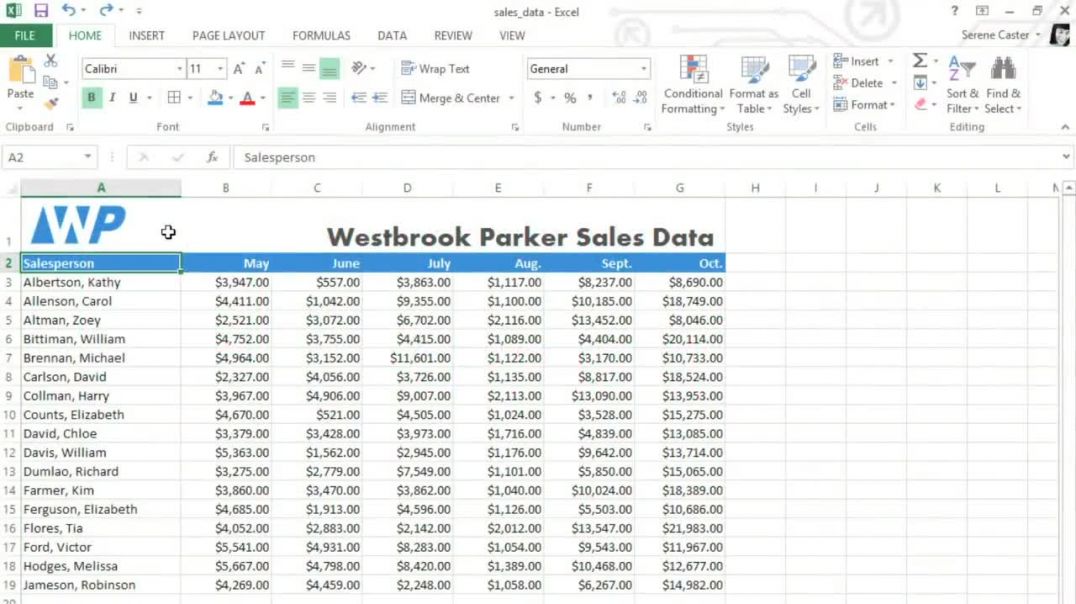Center text horizontally in the cell
Screen dimensions: 1076x604
(x=309, y=97)
